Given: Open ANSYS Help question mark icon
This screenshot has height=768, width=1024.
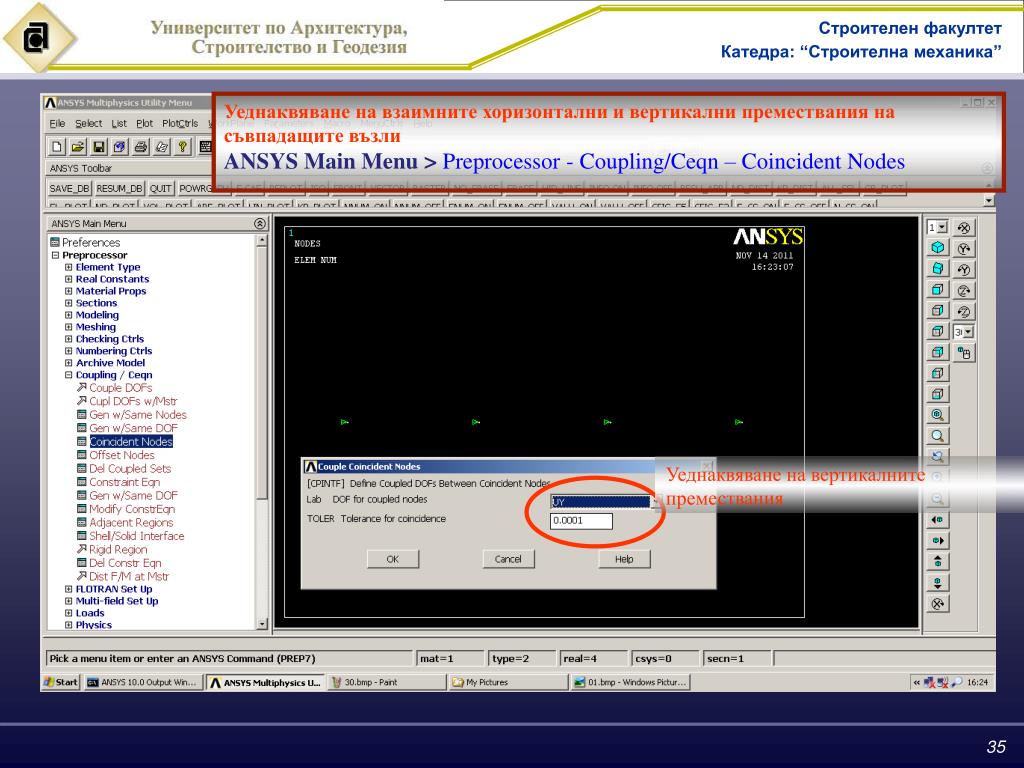Looking at the screenshot, I should 182,147.
